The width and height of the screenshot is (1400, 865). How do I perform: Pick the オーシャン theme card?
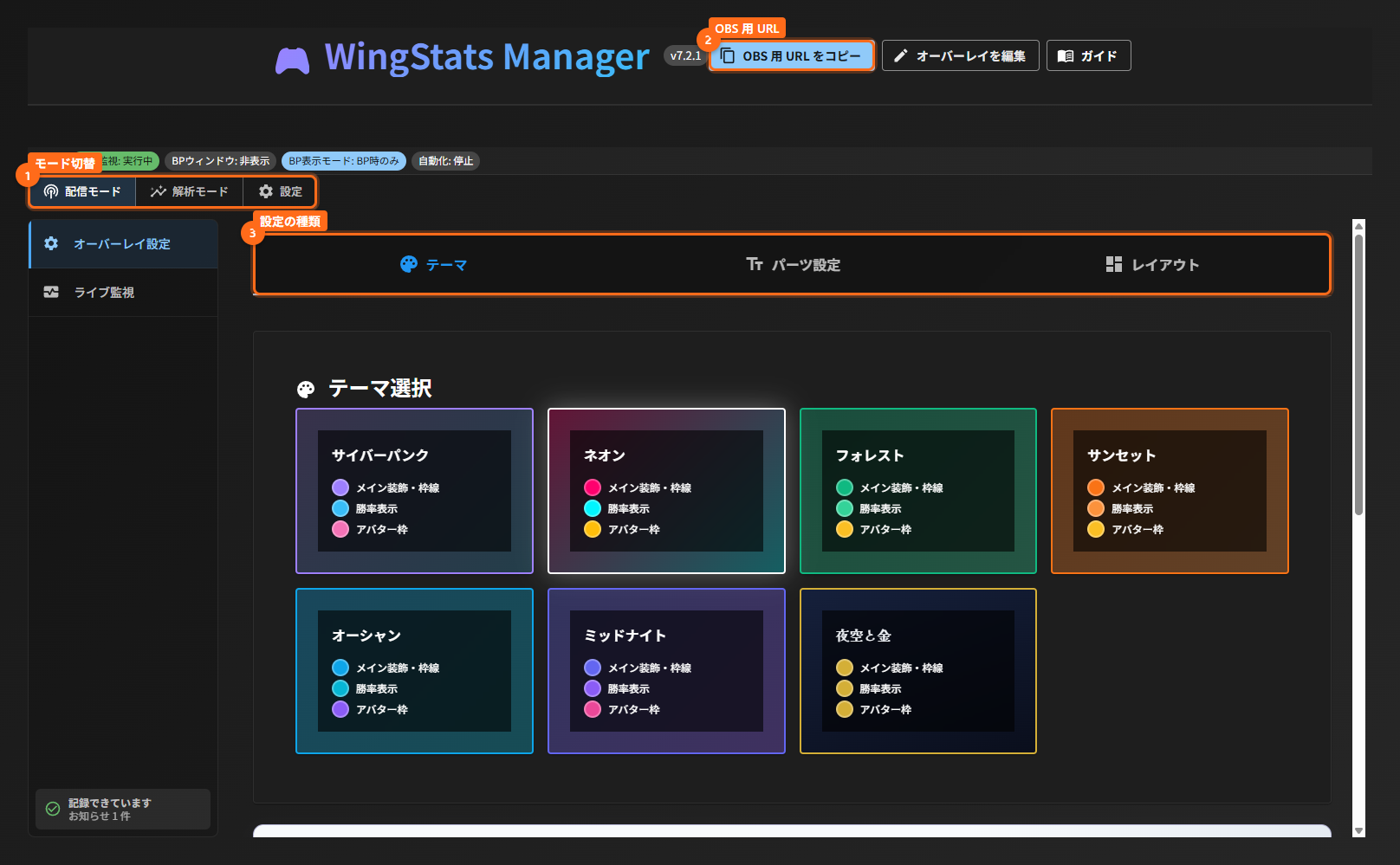pos(414,671)
